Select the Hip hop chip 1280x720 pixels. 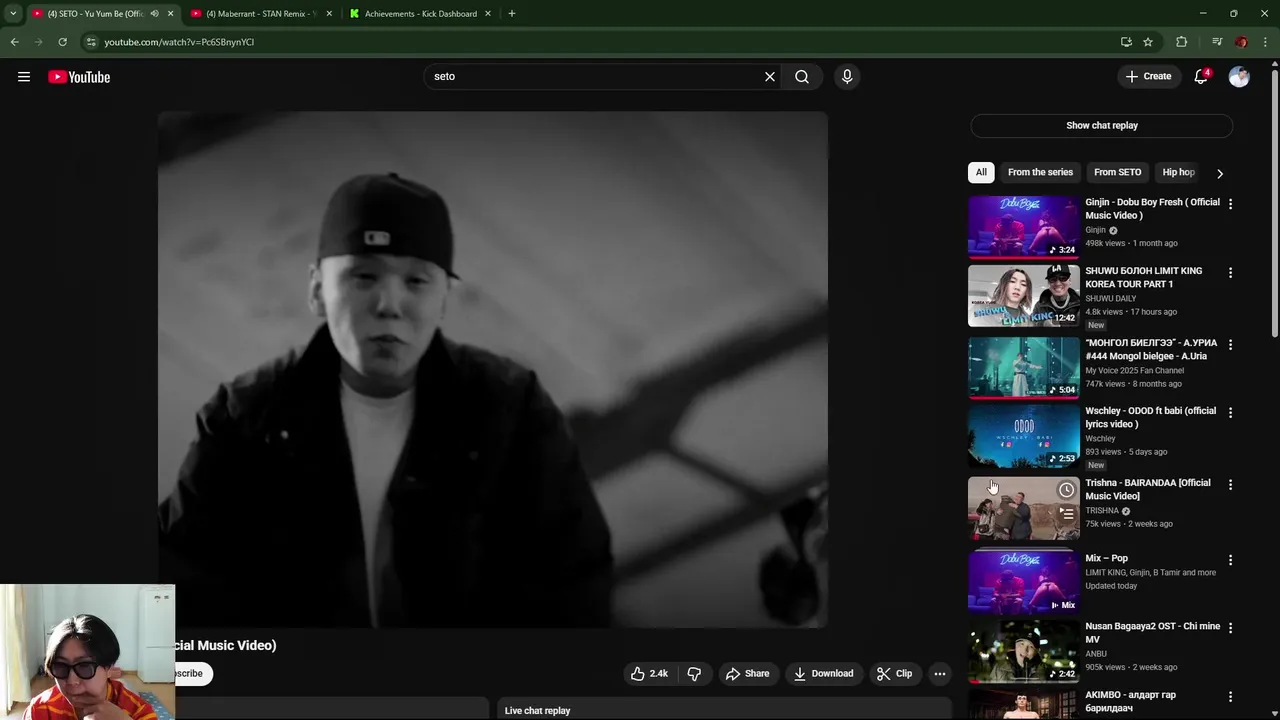(x=1178, y=172)
